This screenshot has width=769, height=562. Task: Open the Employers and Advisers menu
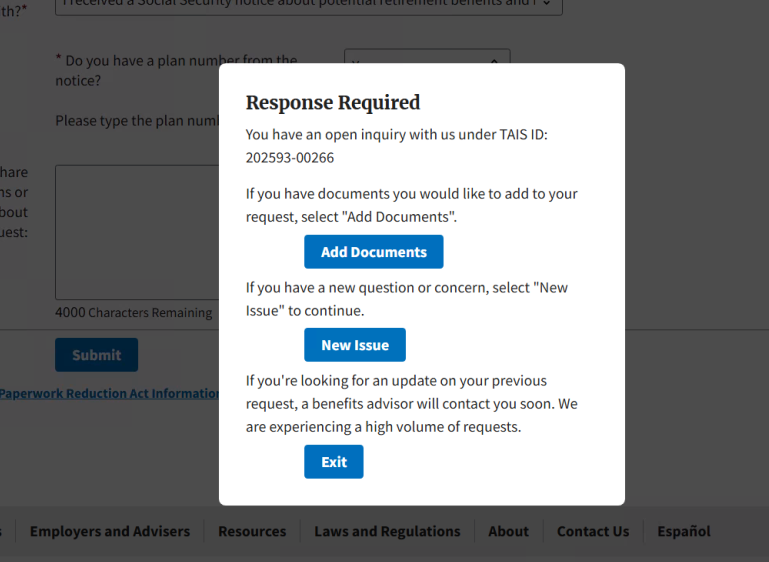[x=109, y=531]
